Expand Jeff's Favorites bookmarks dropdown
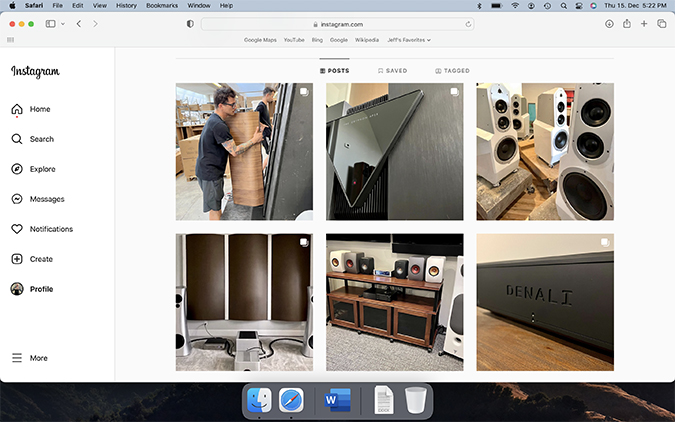The height and width of the screenshot is (422, 675). (x=409, y=40)
